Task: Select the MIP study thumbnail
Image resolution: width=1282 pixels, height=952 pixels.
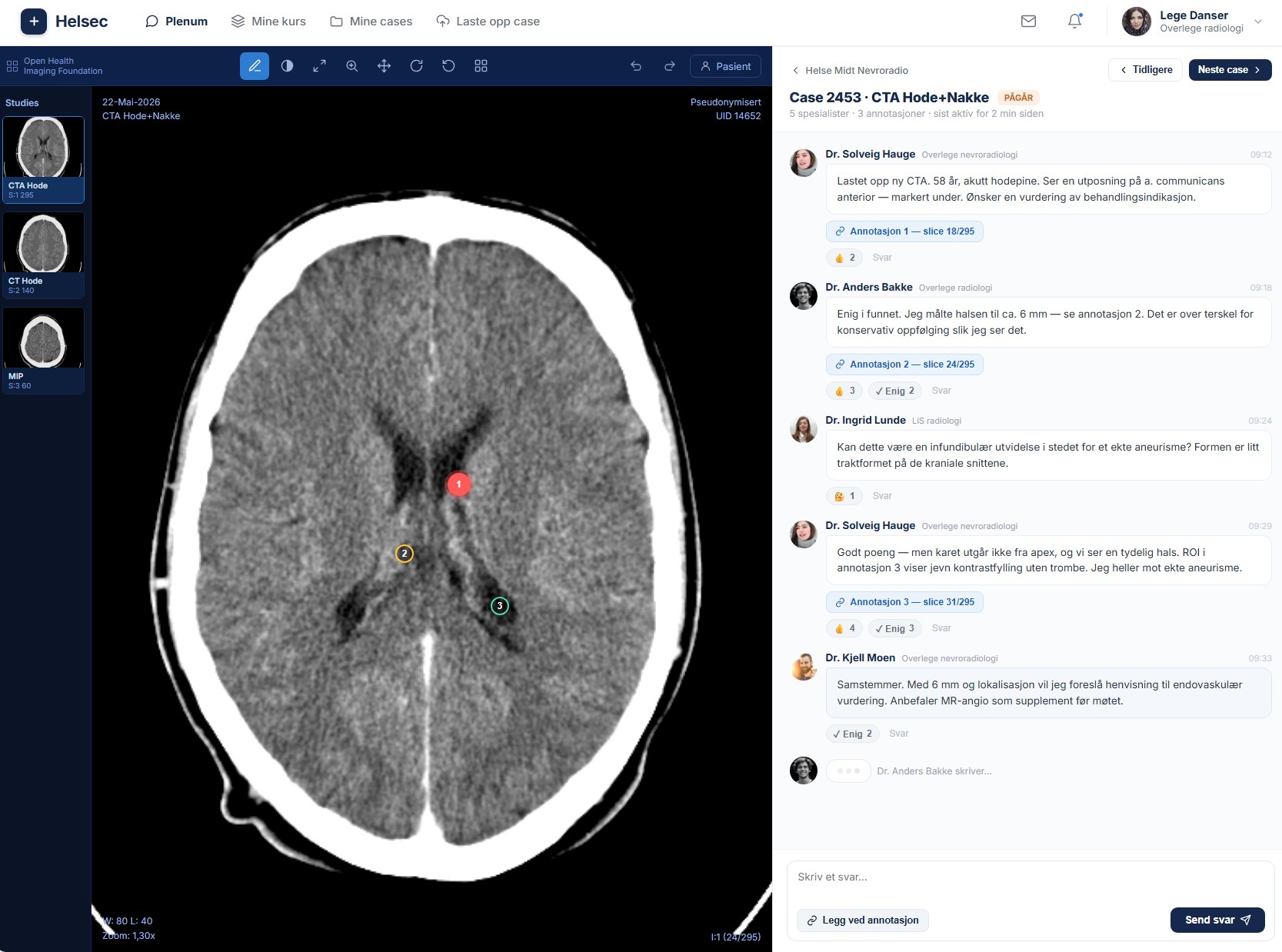Action: tap(43, 351)
